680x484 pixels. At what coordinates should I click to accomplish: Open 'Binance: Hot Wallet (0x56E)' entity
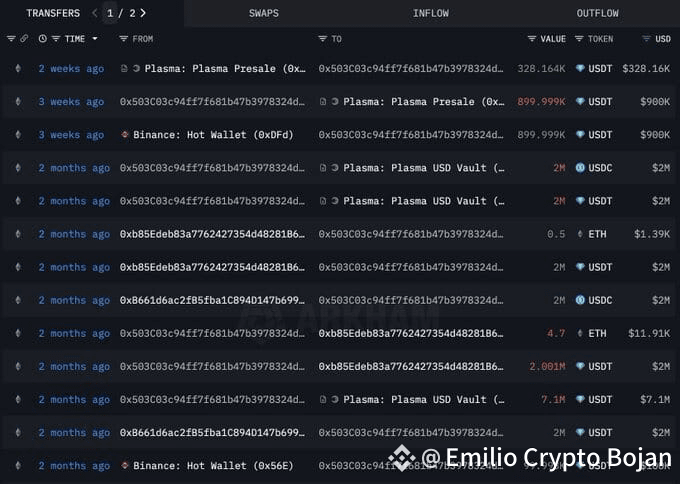[x=213, y=466]
